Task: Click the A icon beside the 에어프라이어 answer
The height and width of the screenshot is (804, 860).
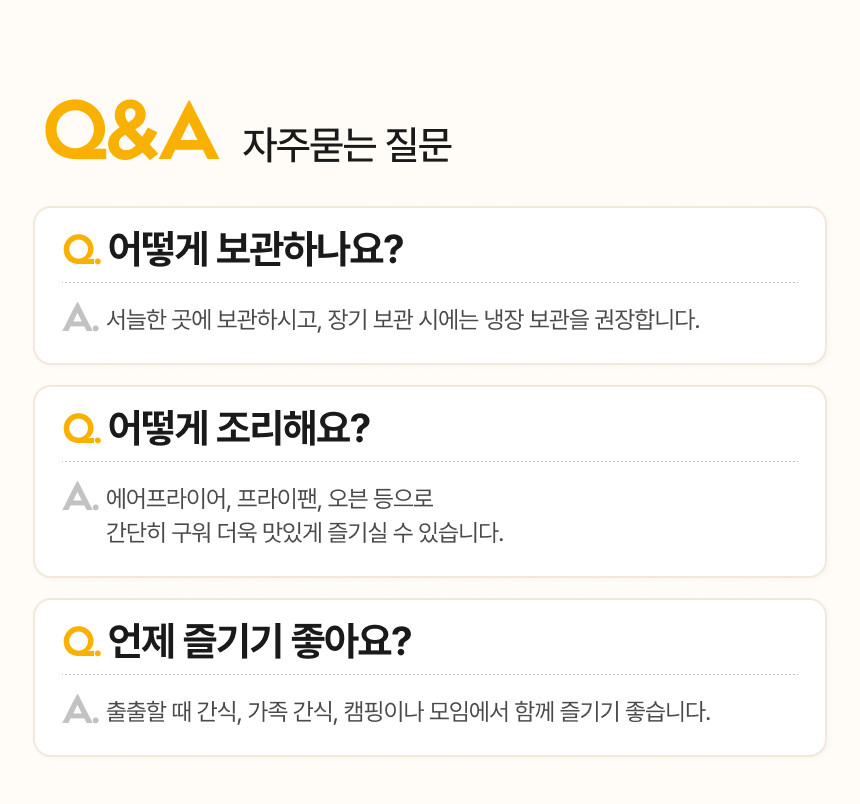Action: coord(79,497)
